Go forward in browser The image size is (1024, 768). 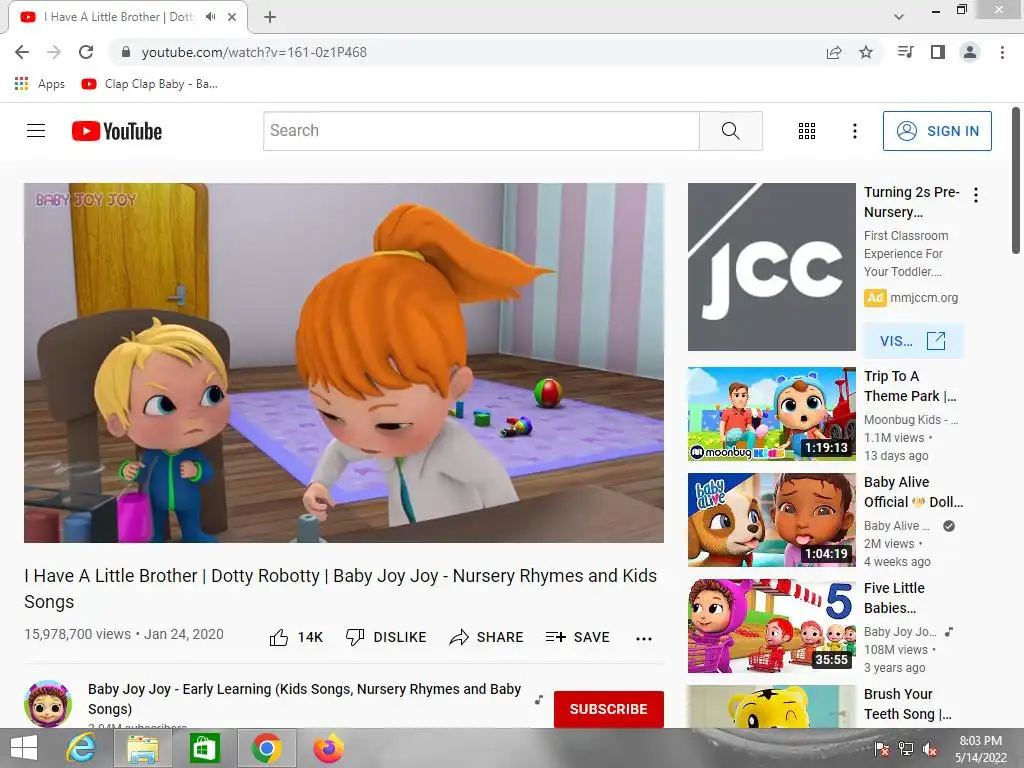point(54,52)
